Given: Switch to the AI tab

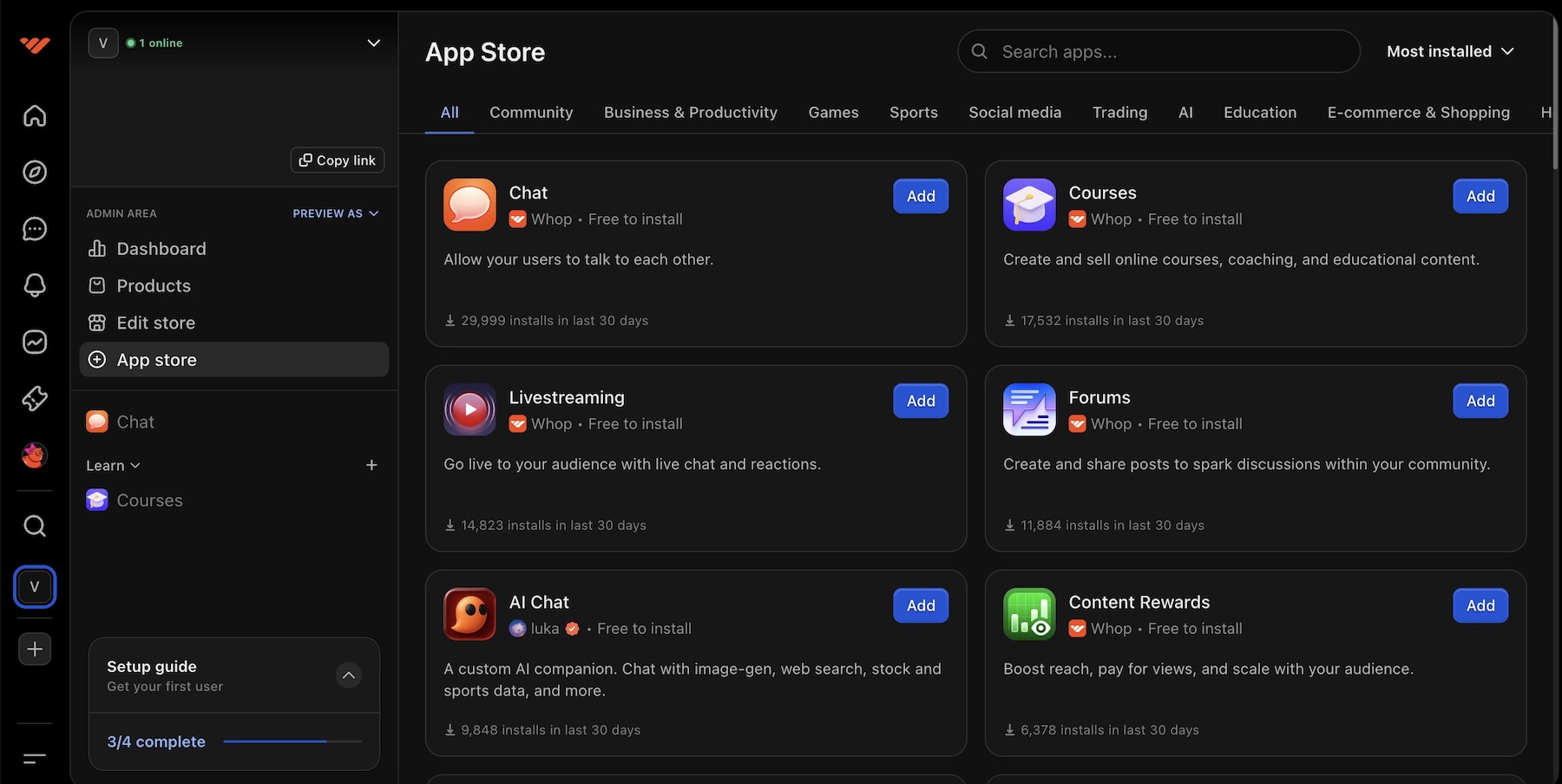Looking at the screenshot, I should (x=1185, y=113).
